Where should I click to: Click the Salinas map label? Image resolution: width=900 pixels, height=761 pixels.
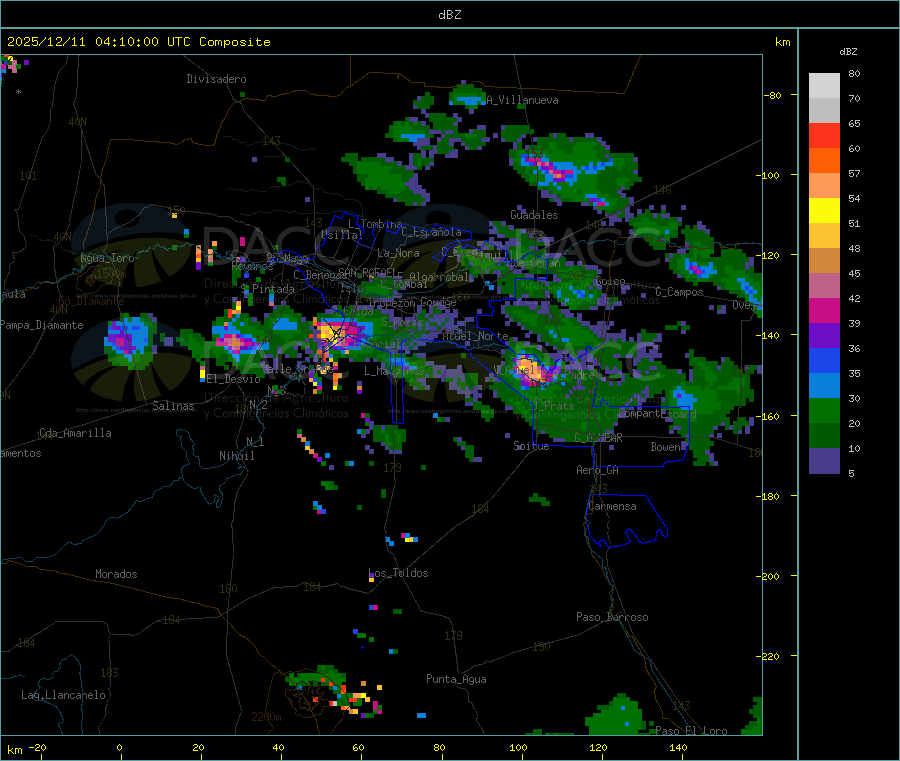coord(173,406)
